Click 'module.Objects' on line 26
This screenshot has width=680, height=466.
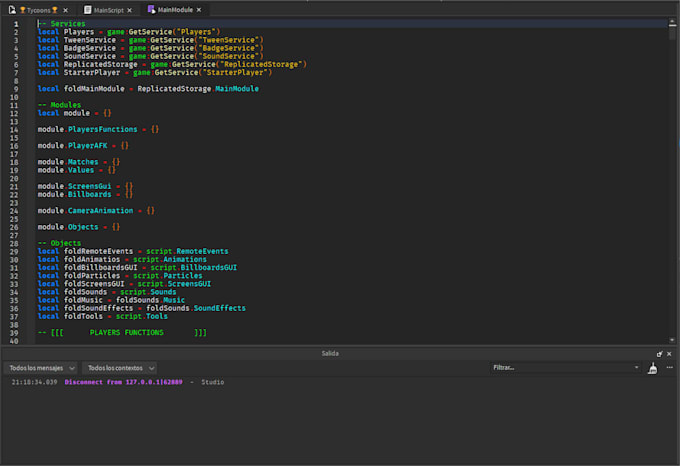(68, 227)
